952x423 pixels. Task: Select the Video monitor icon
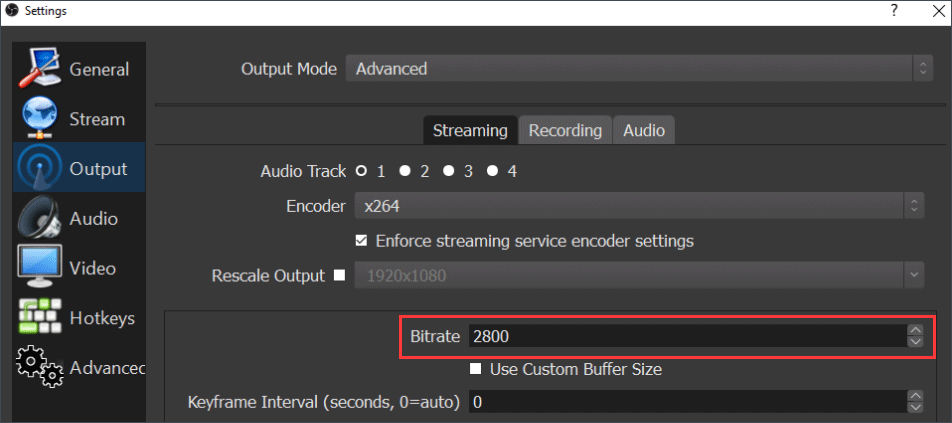41,268
